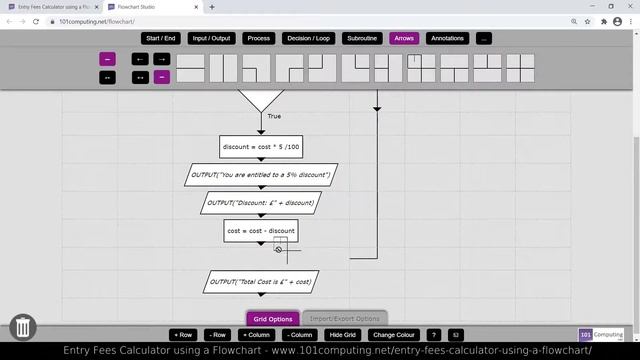Click the 'True' label on the flowchart
This screenshot has height=360, width=640.
(x=274, y=116)
